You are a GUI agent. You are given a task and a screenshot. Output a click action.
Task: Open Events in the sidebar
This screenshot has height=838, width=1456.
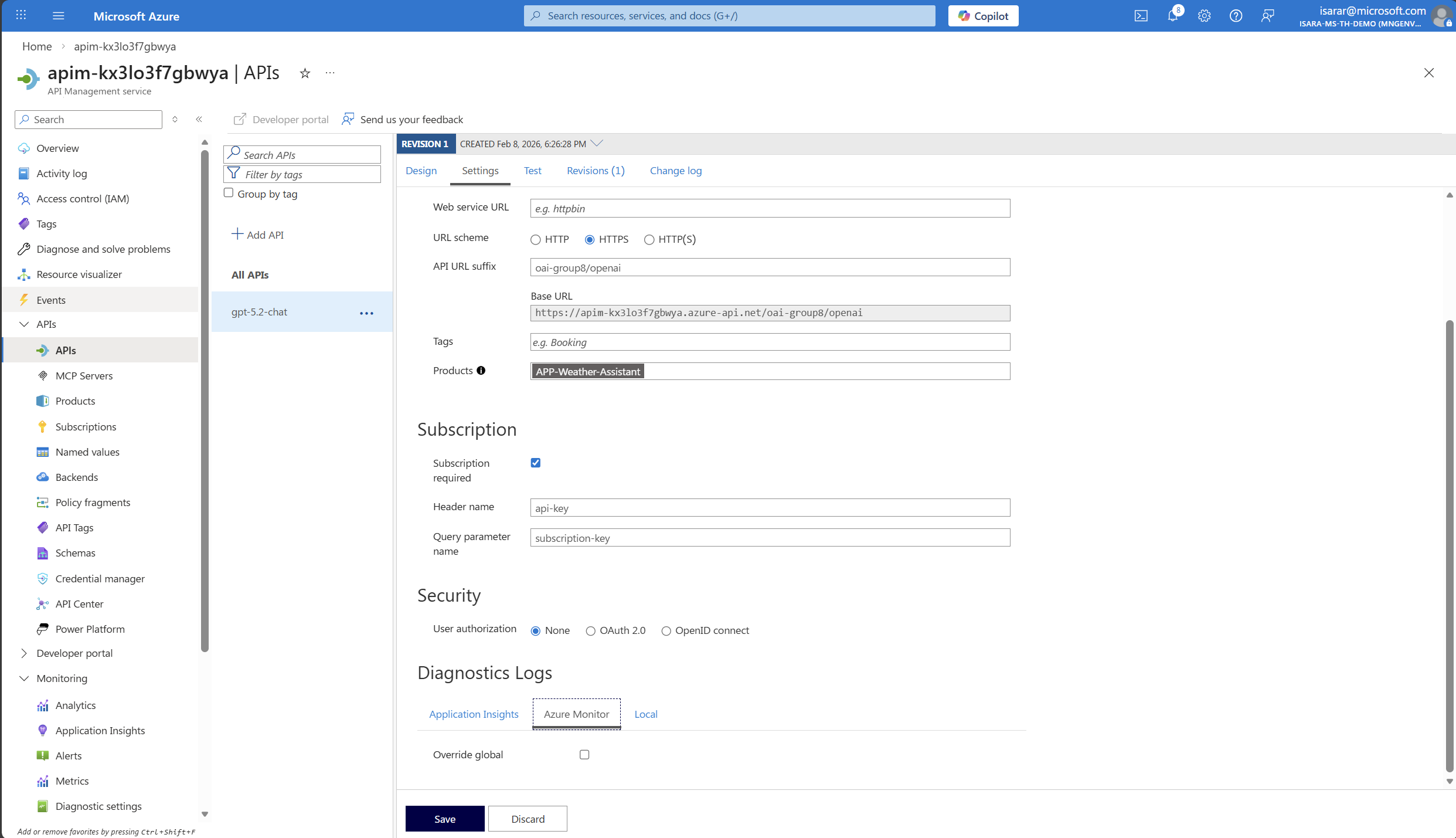tap(51, 300)
